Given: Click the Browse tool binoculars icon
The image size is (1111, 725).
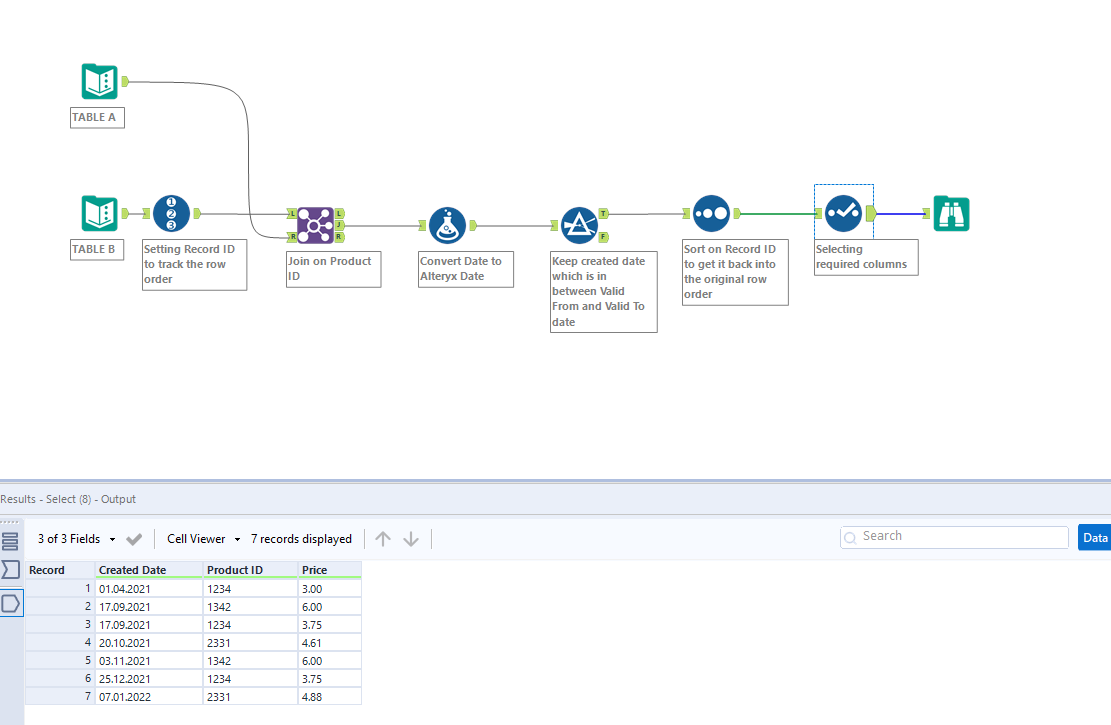Looking at the screenshot, I should pyautogui.click(x=951, y=213).
